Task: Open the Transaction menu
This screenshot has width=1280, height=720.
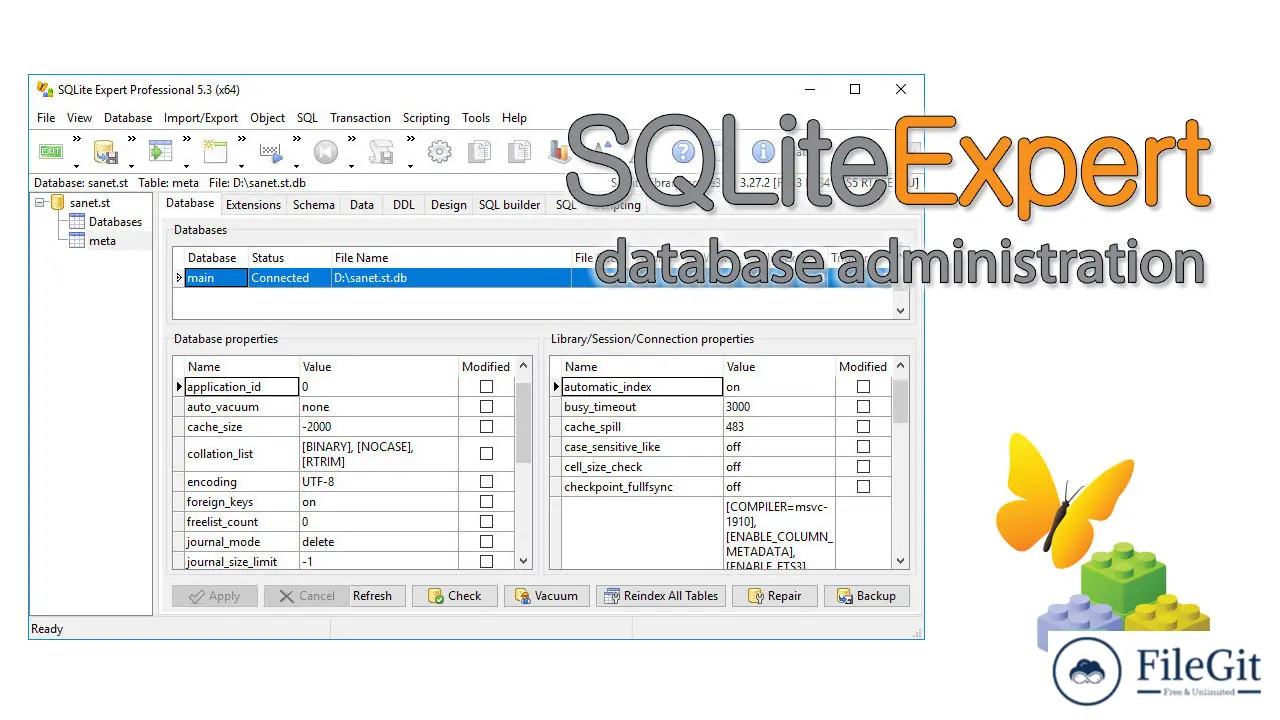Action: coord(360,117)
